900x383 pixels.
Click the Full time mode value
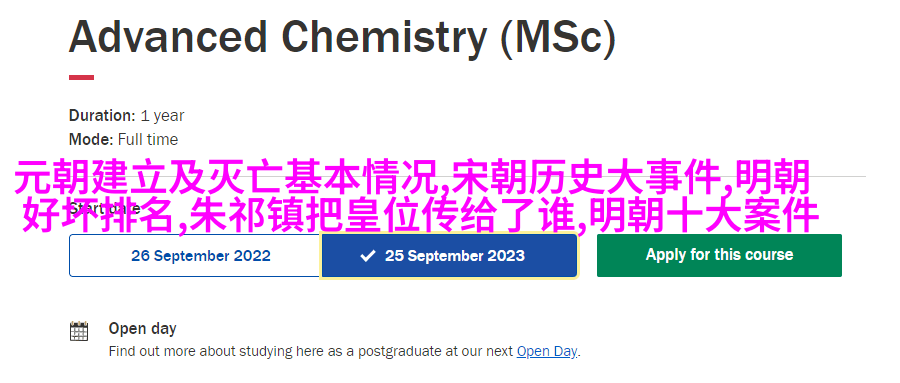pyautogui.click(x=148, y=140)
